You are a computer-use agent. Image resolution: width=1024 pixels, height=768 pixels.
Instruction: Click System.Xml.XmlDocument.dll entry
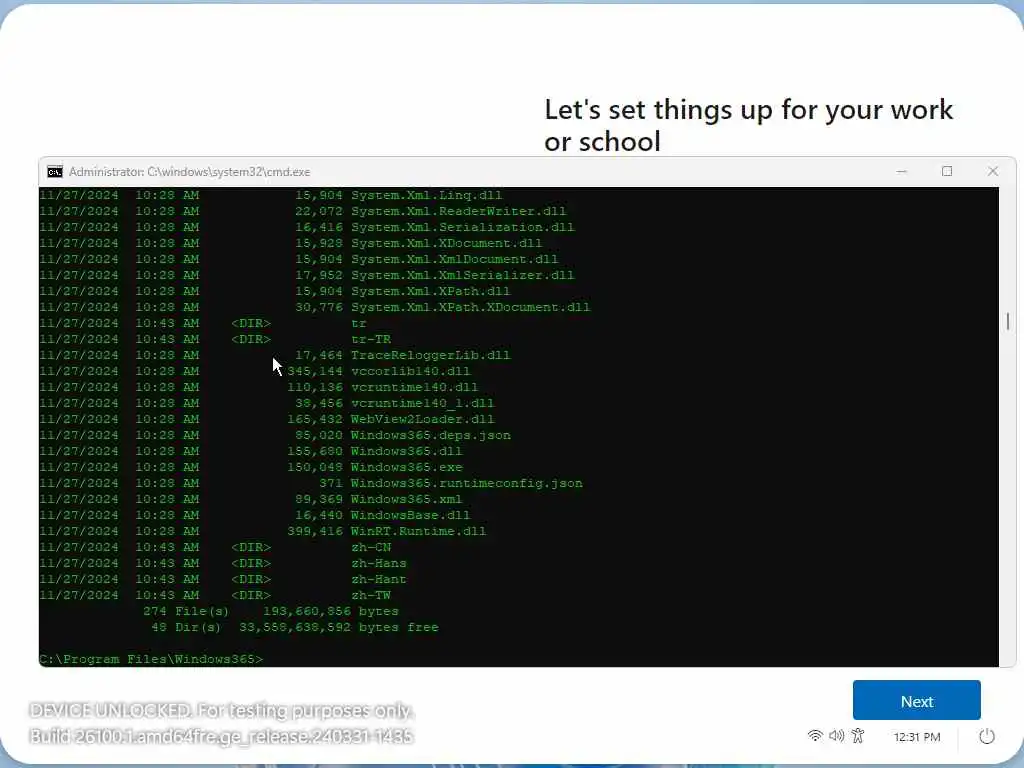coord(455,259)
